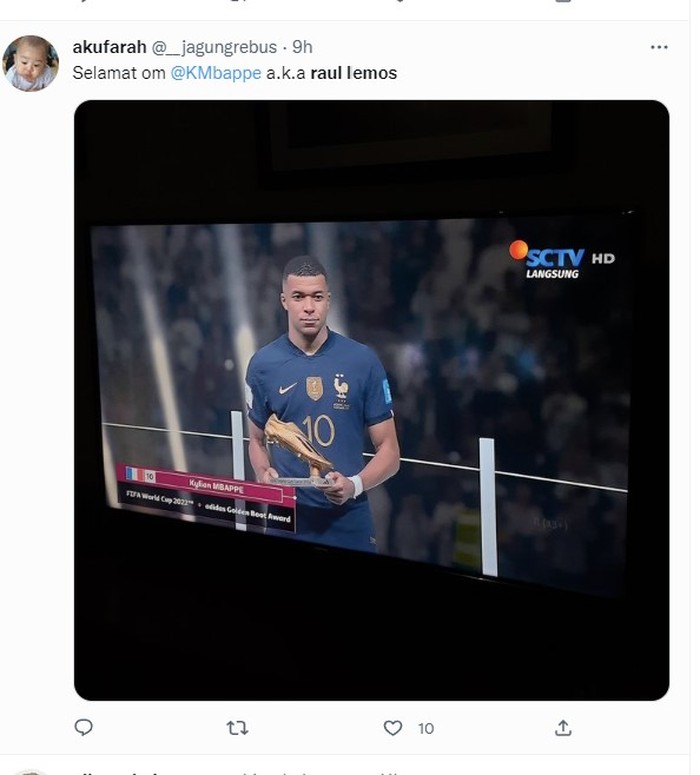Click the next tweet's avatar at the bottom
Image resolution: width=700 pixels, height=775 pixels.
click(30, 772)
